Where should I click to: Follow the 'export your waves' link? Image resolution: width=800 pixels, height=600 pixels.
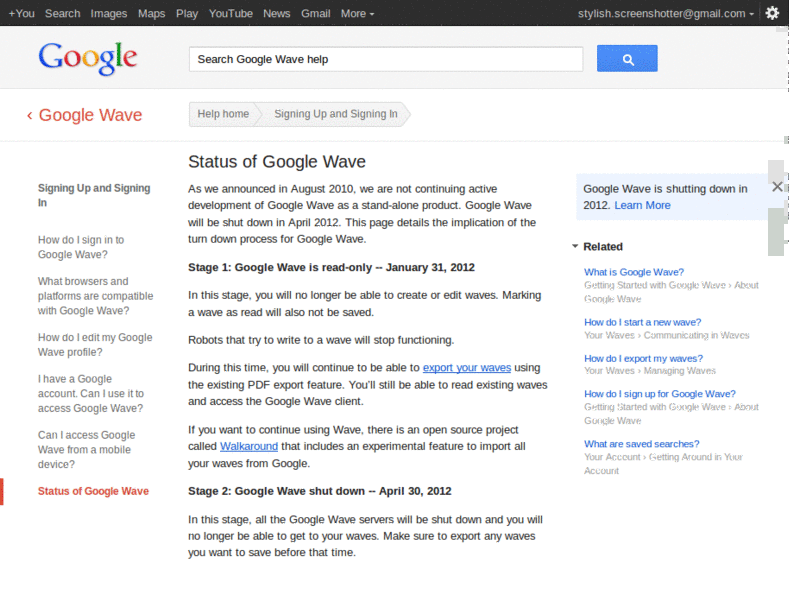[467, 368]
